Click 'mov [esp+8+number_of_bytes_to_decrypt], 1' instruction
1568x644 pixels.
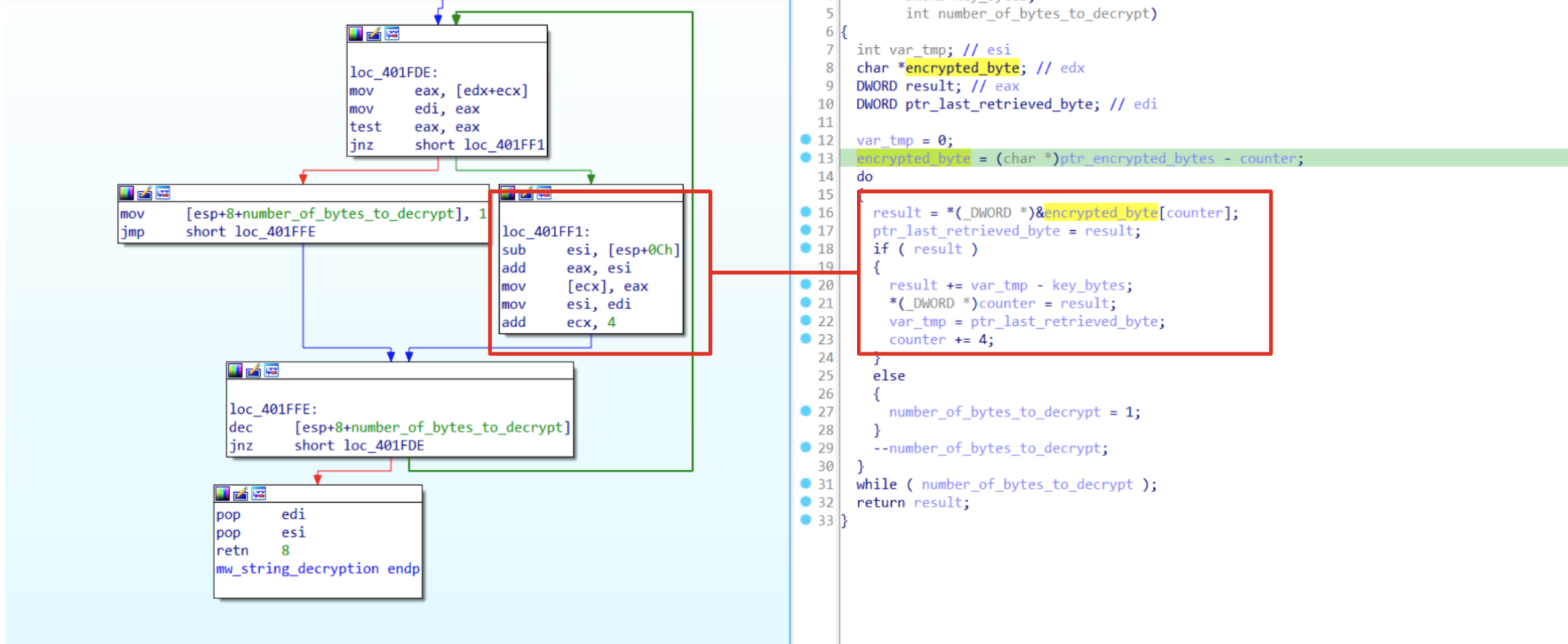303,213
